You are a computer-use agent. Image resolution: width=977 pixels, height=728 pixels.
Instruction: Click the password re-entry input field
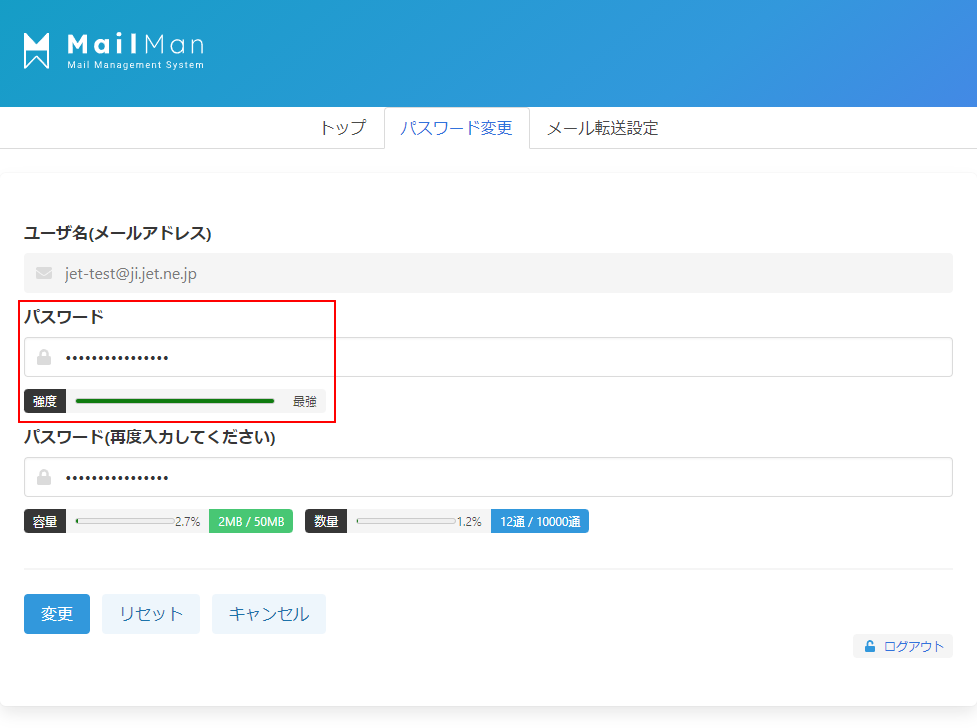[x=500, y=477]
